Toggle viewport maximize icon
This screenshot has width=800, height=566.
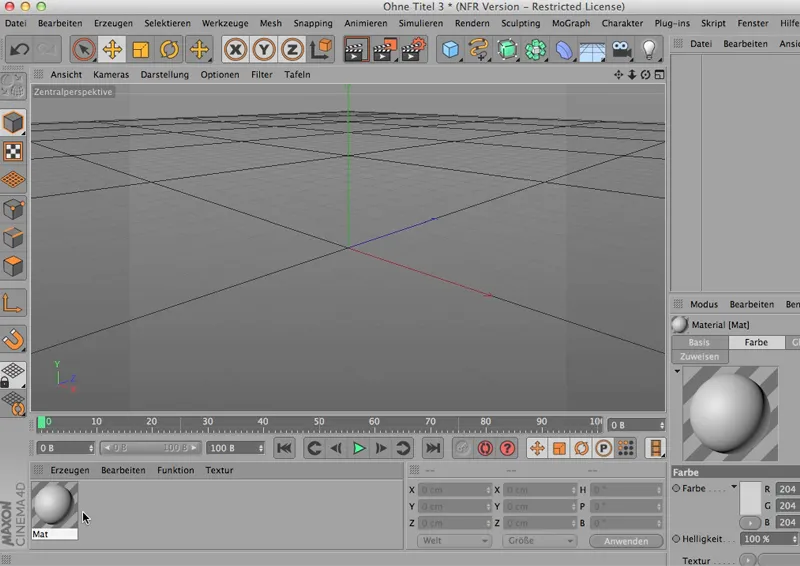(x=659, y=75)
